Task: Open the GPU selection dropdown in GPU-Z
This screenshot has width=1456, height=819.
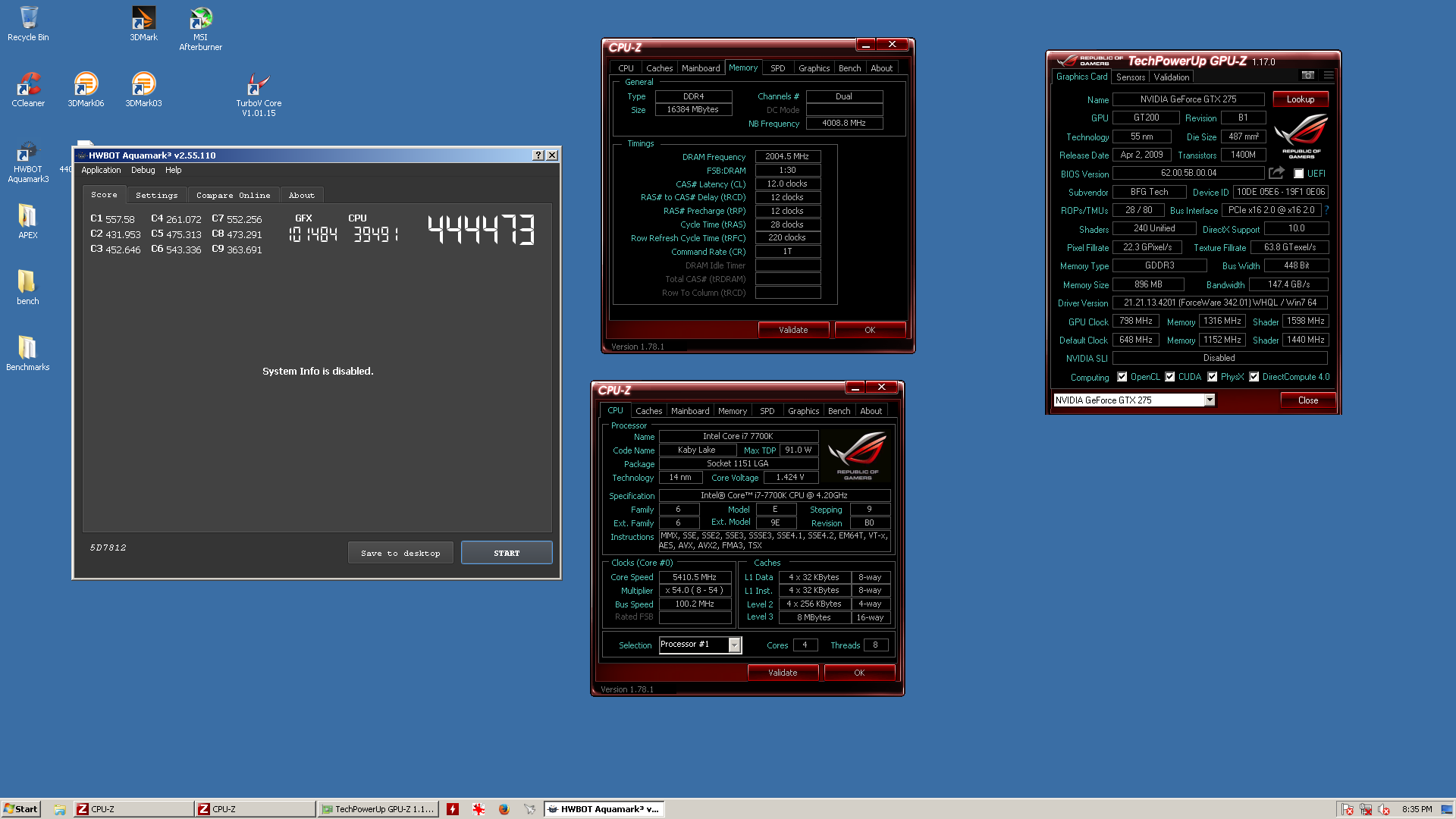Action: pos(1210,400)
